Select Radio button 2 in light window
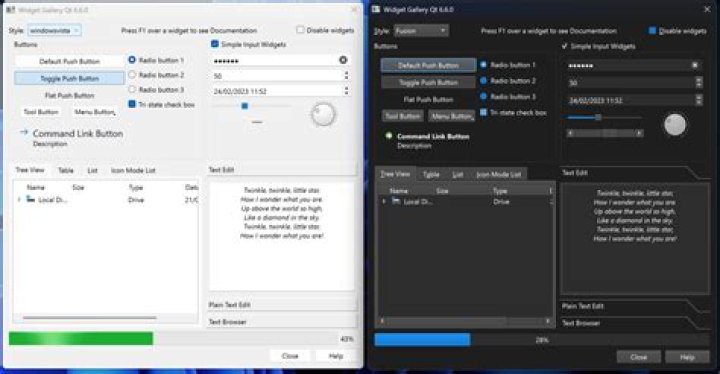The width and height of the screenshot is (720, 374). pos(132,74)
